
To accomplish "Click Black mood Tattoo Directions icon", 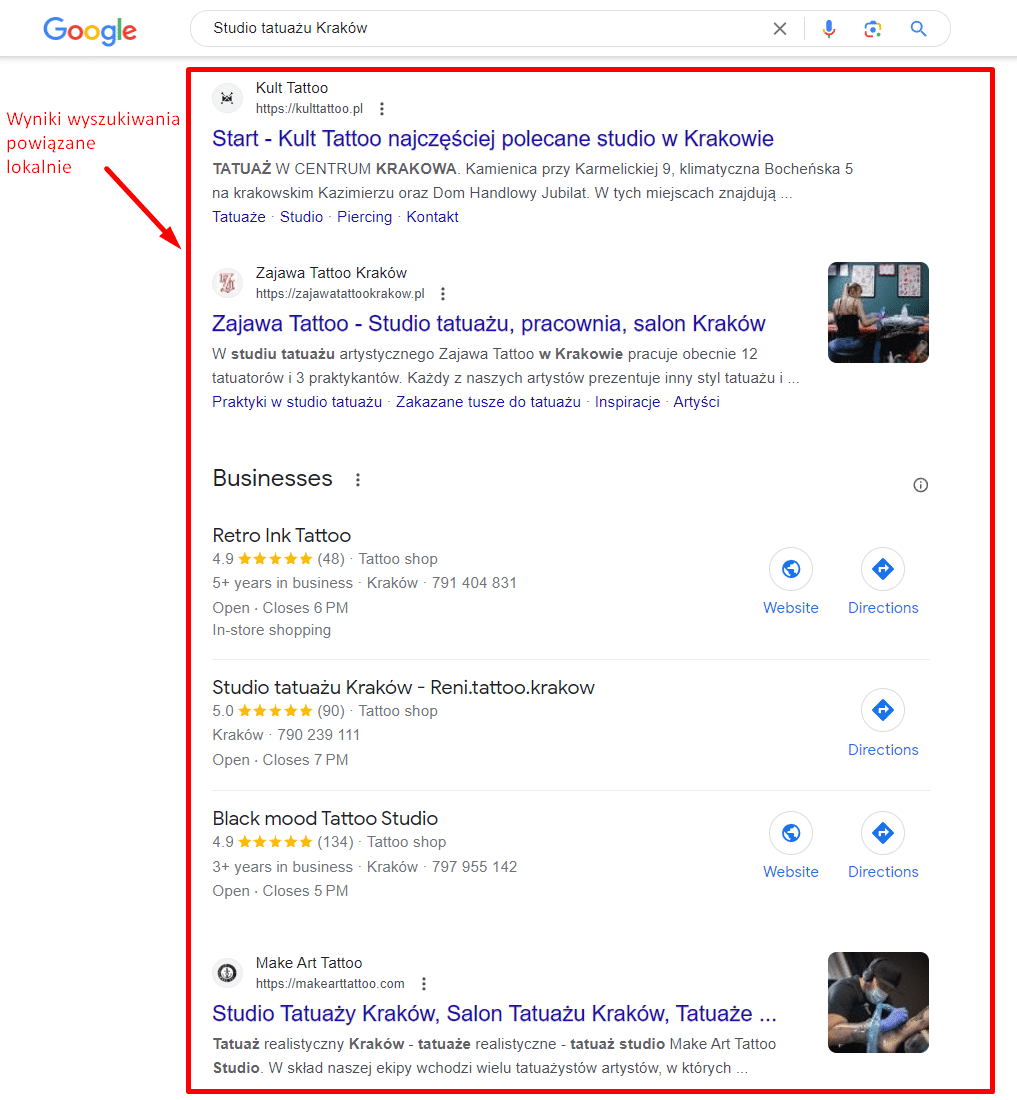I will pos(882,833).
